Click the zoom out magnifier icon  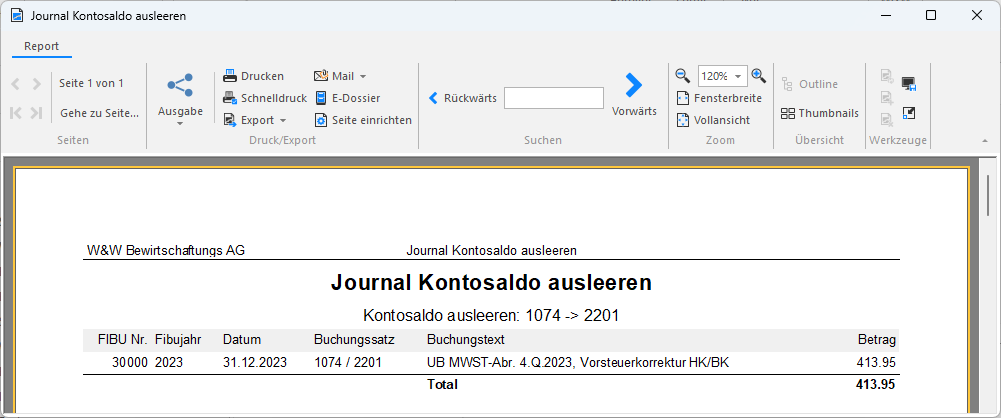pyautogui.click(x=682, y=76)
